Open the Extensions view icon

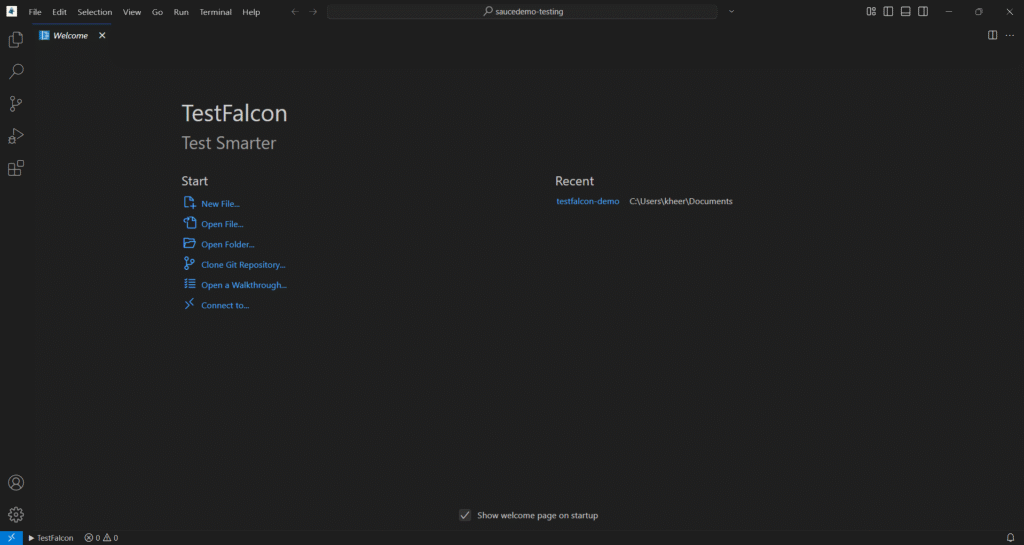pos(16,168)
